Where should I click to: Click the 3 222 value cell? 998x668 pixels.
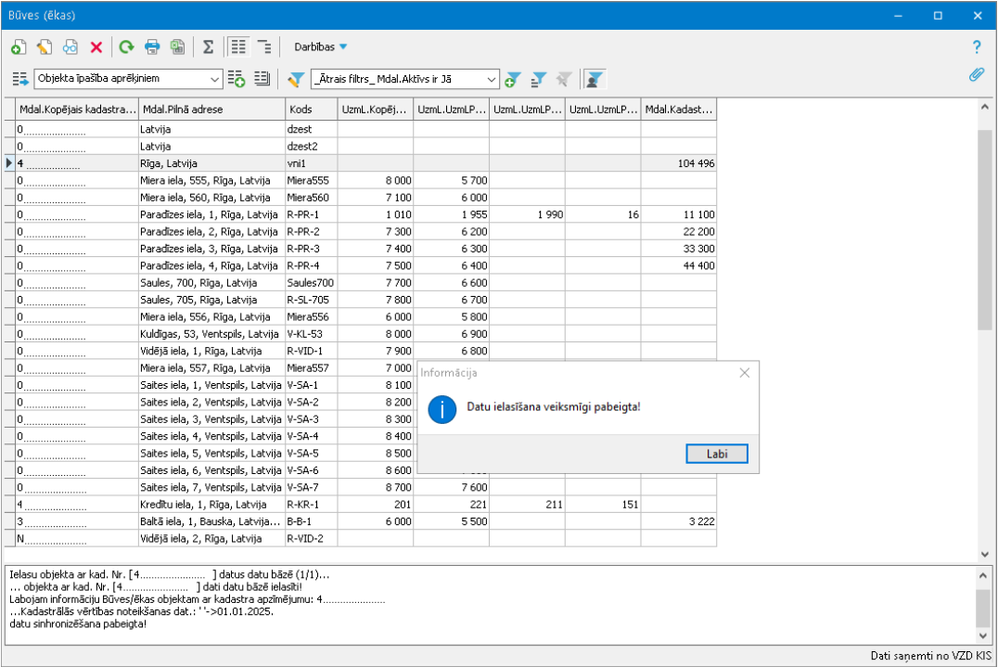(678, 522)
